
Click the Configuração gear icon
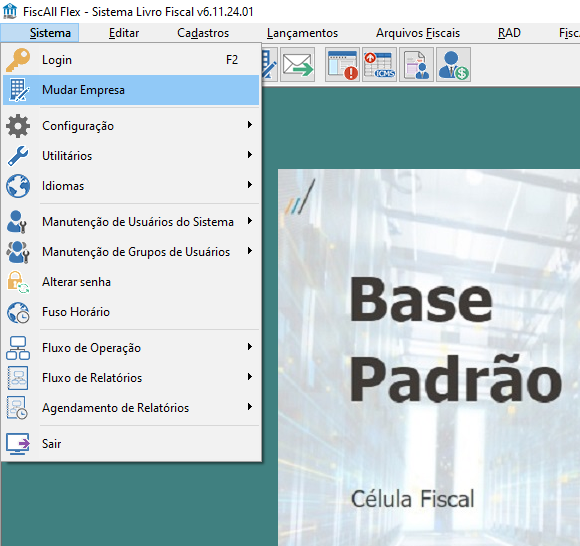click(18, 126)
